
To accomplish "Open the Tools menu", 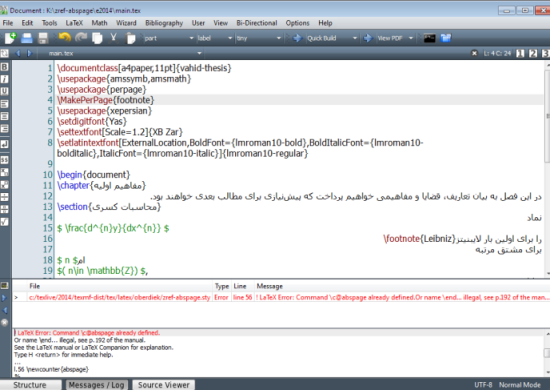I will click(x=49, y=23).
